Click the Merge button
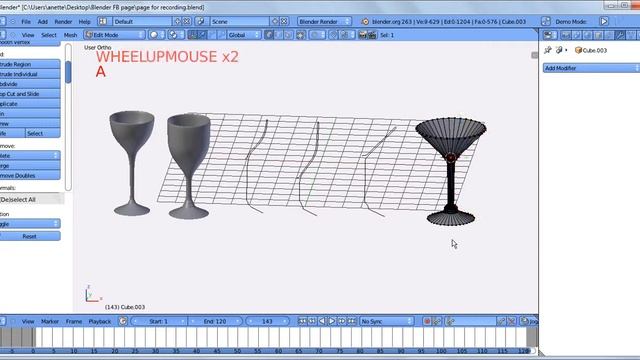This screenshot has width=640, height=360. point(30,166)
